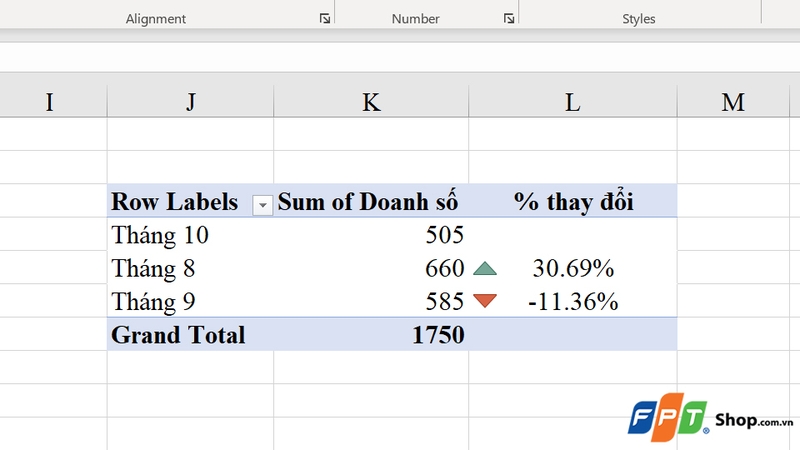Click the green up arrow icon
The height and width of the screenshot is (450, 800).
point(484,268)
